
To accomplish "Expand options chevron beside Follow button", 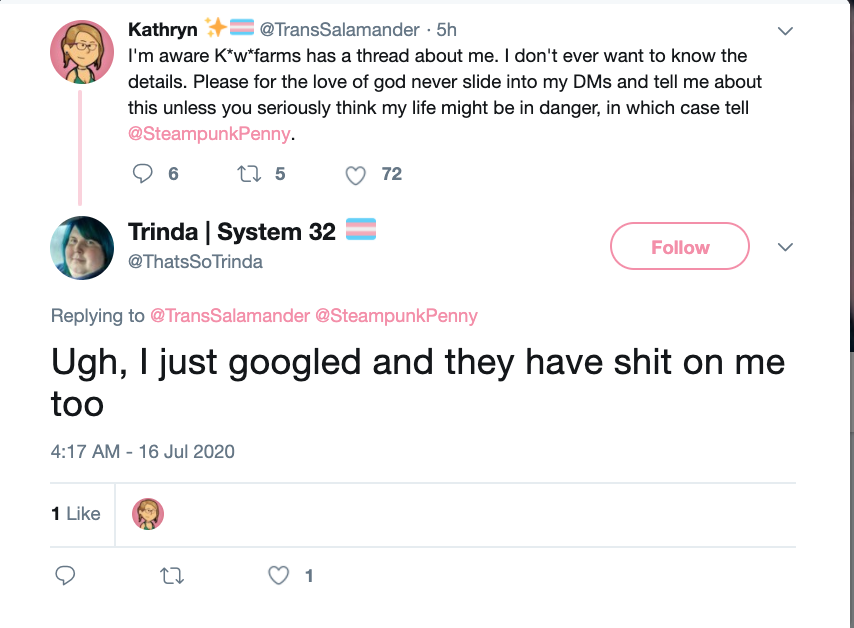I will [x=785, y=247].
